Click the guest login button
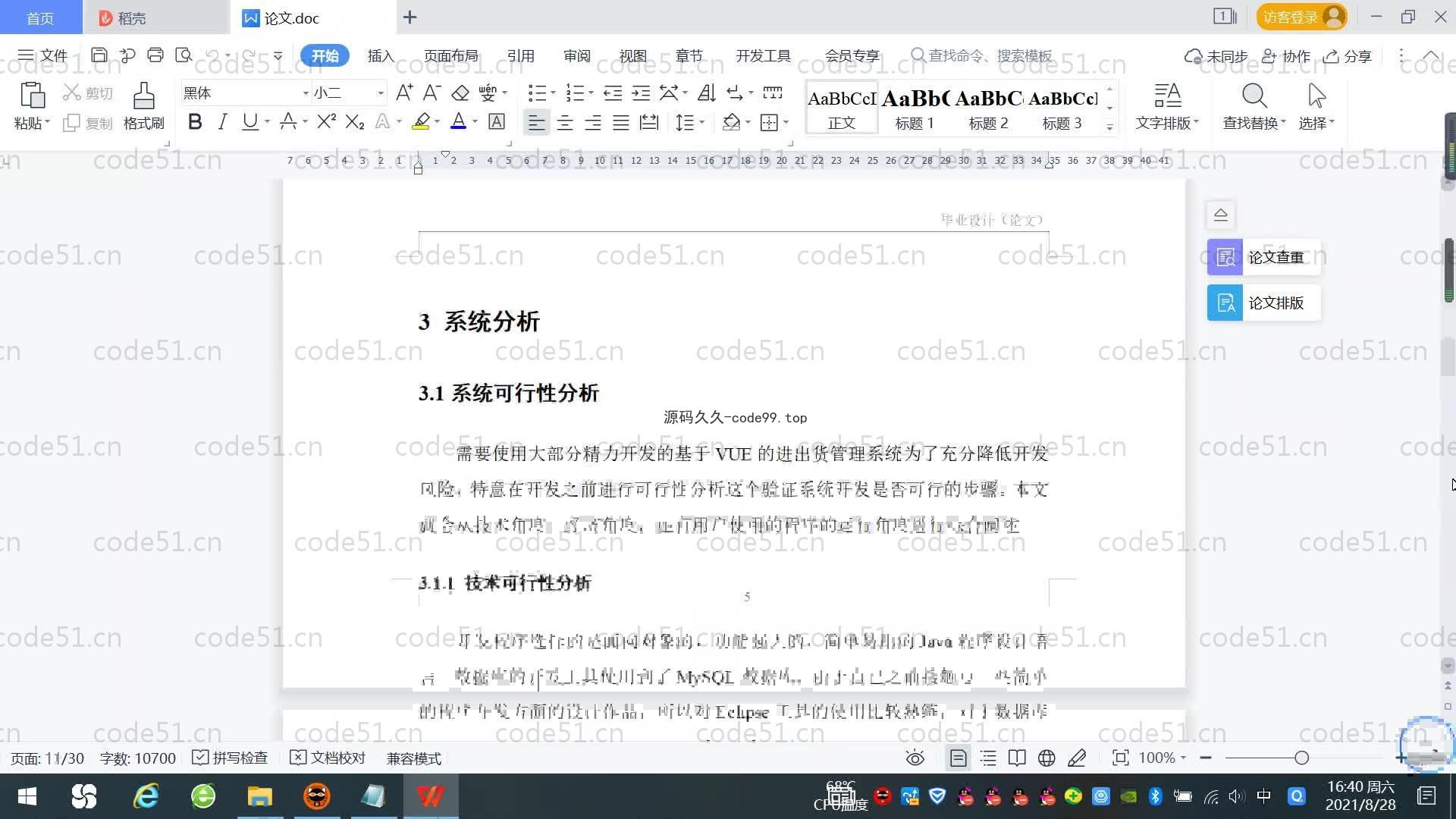Viewport: 1456px width, 819px height. [x=1301, y=17]
